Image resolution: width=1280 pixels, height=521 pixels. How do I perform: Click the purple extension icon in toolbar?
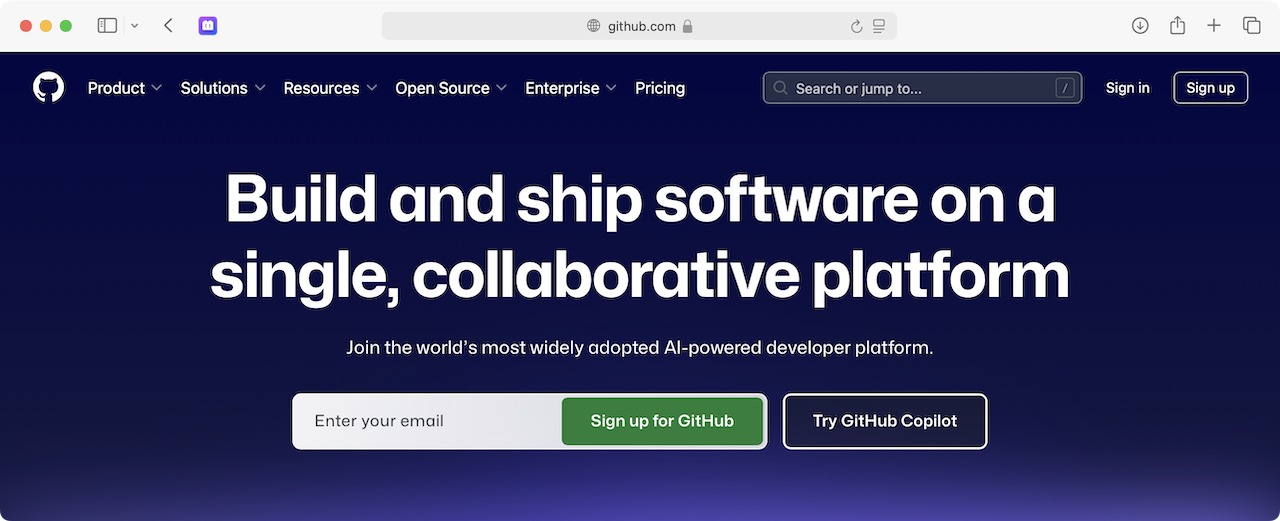(208, 26)
